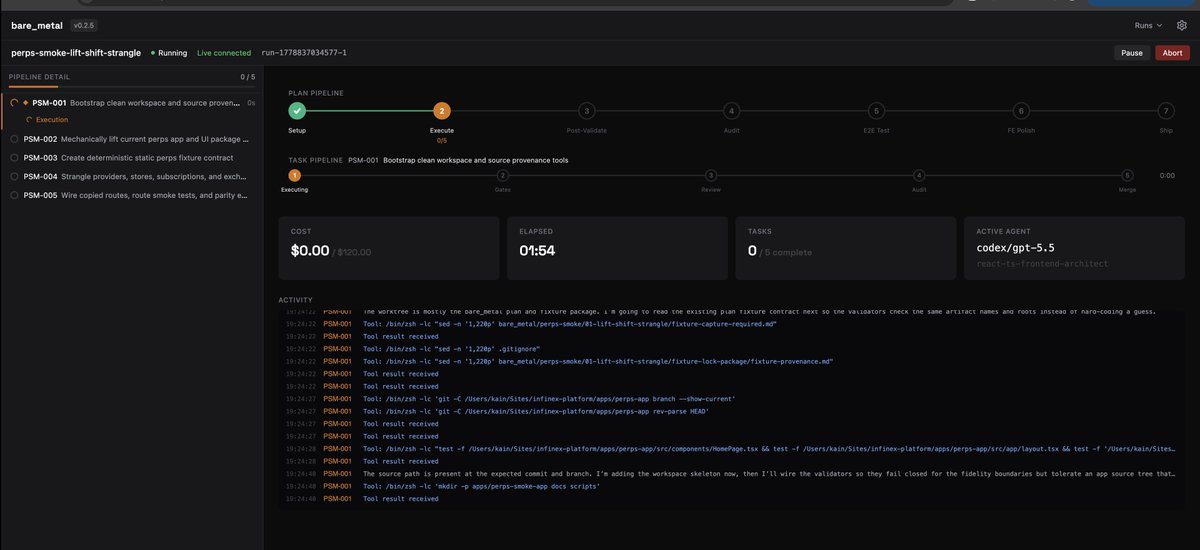Select plan step 5 E2E Test circle
Viewport: 1200px width, 550px height.
tap(876, 111)
